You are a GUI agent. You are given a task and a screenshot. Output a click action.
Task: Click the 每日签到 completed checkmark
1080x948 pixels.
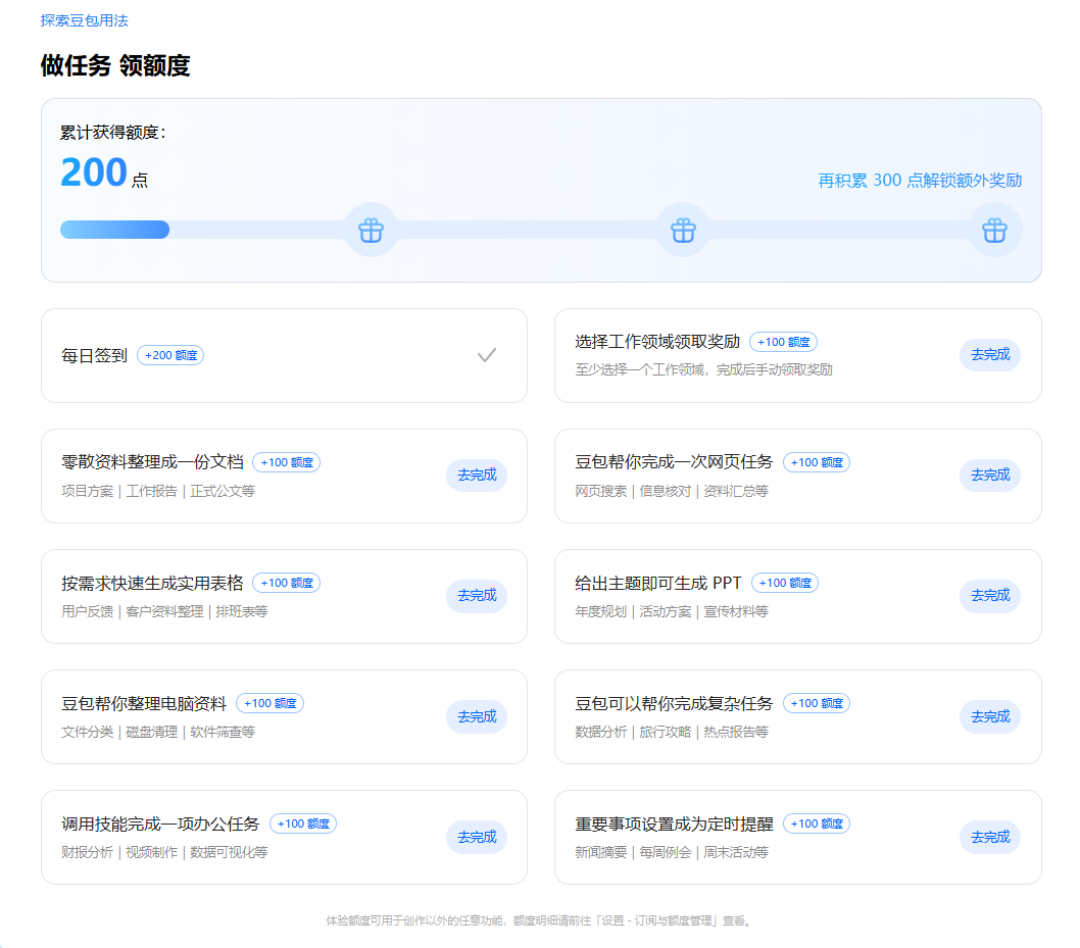(x=487, y=356)
